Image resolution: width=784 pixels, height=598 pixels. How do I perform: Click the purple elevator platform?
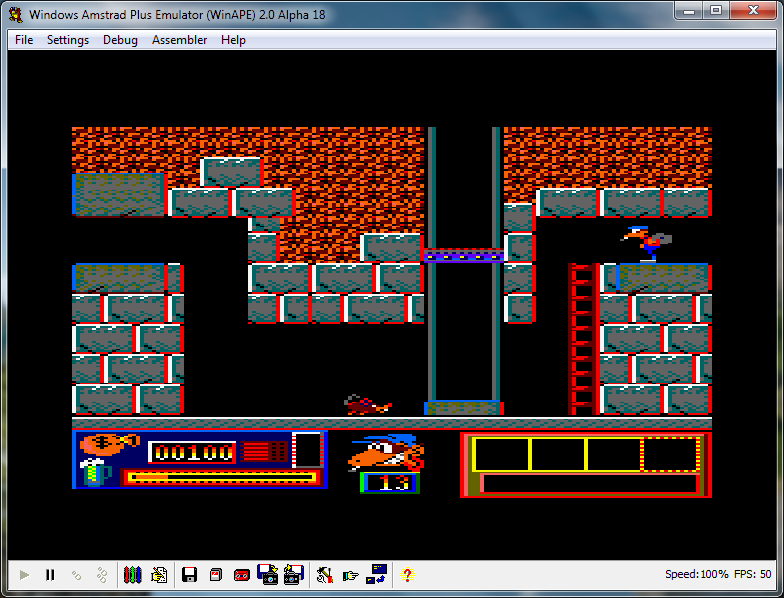coord(464,255)
